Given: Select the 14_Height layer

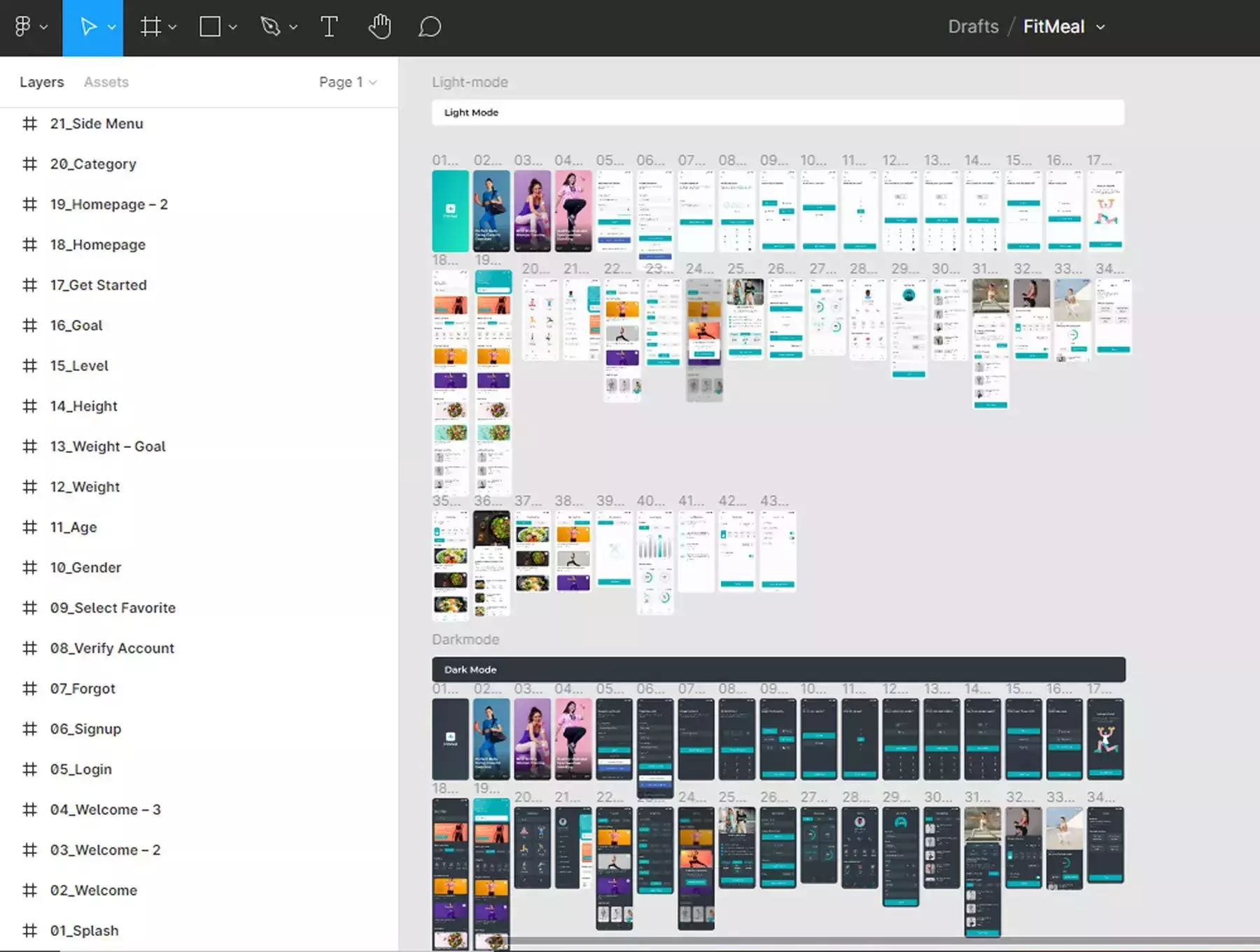Looking at the screenshot, I should 199,406.
